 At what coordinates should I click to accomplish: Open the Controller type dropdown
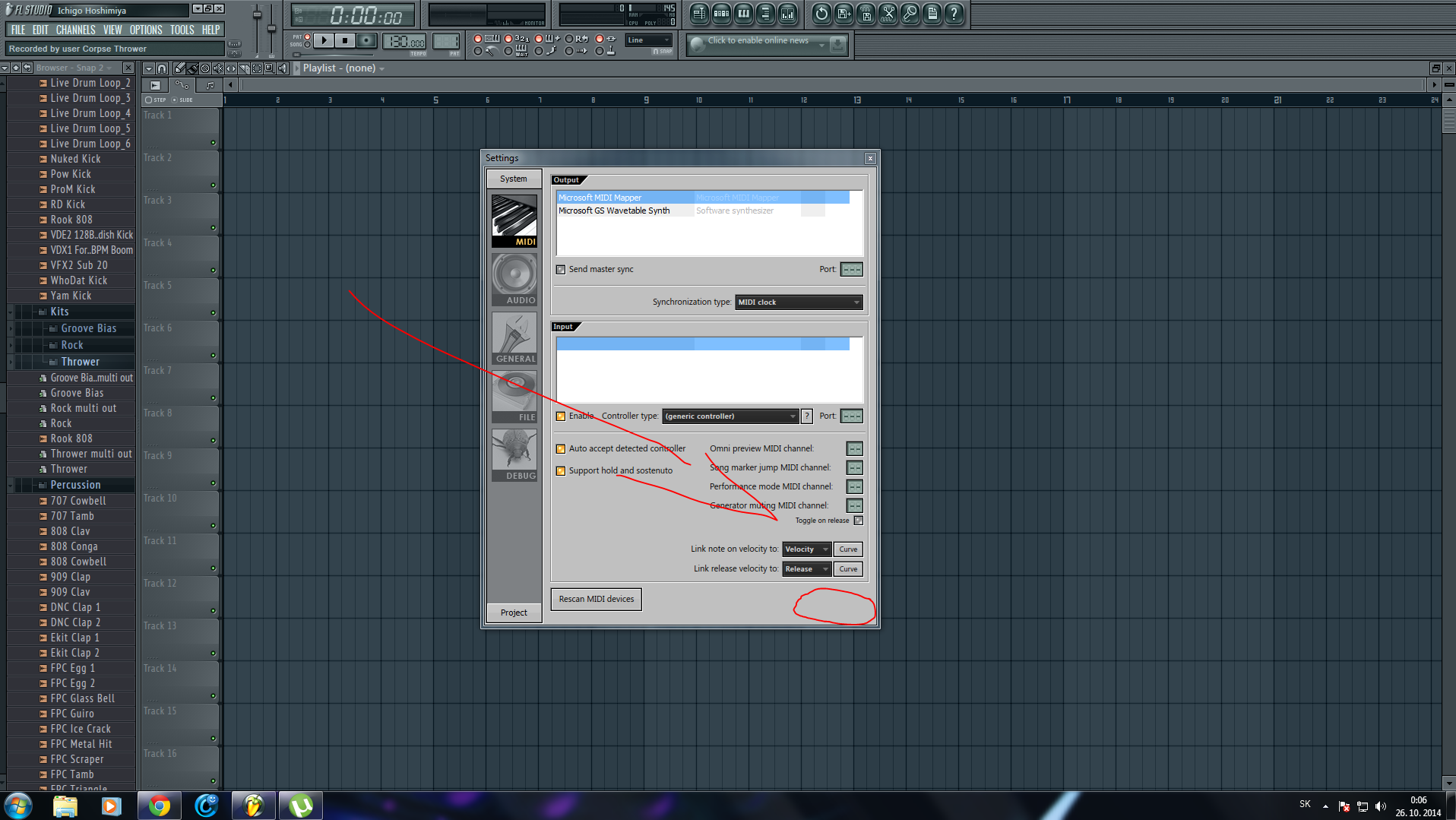coord(730,416)
